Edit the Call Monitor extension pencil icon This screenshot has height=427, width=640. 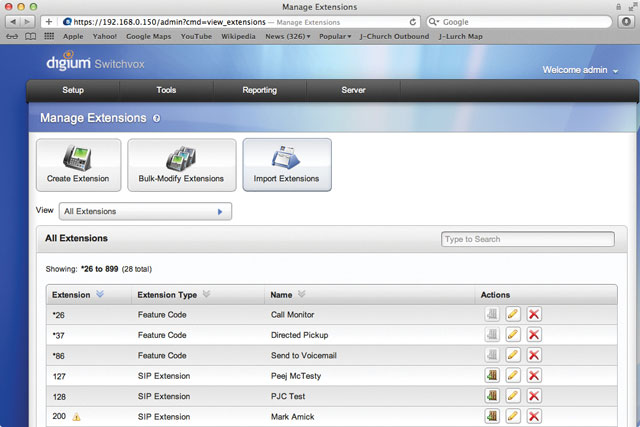click(513, 314)
